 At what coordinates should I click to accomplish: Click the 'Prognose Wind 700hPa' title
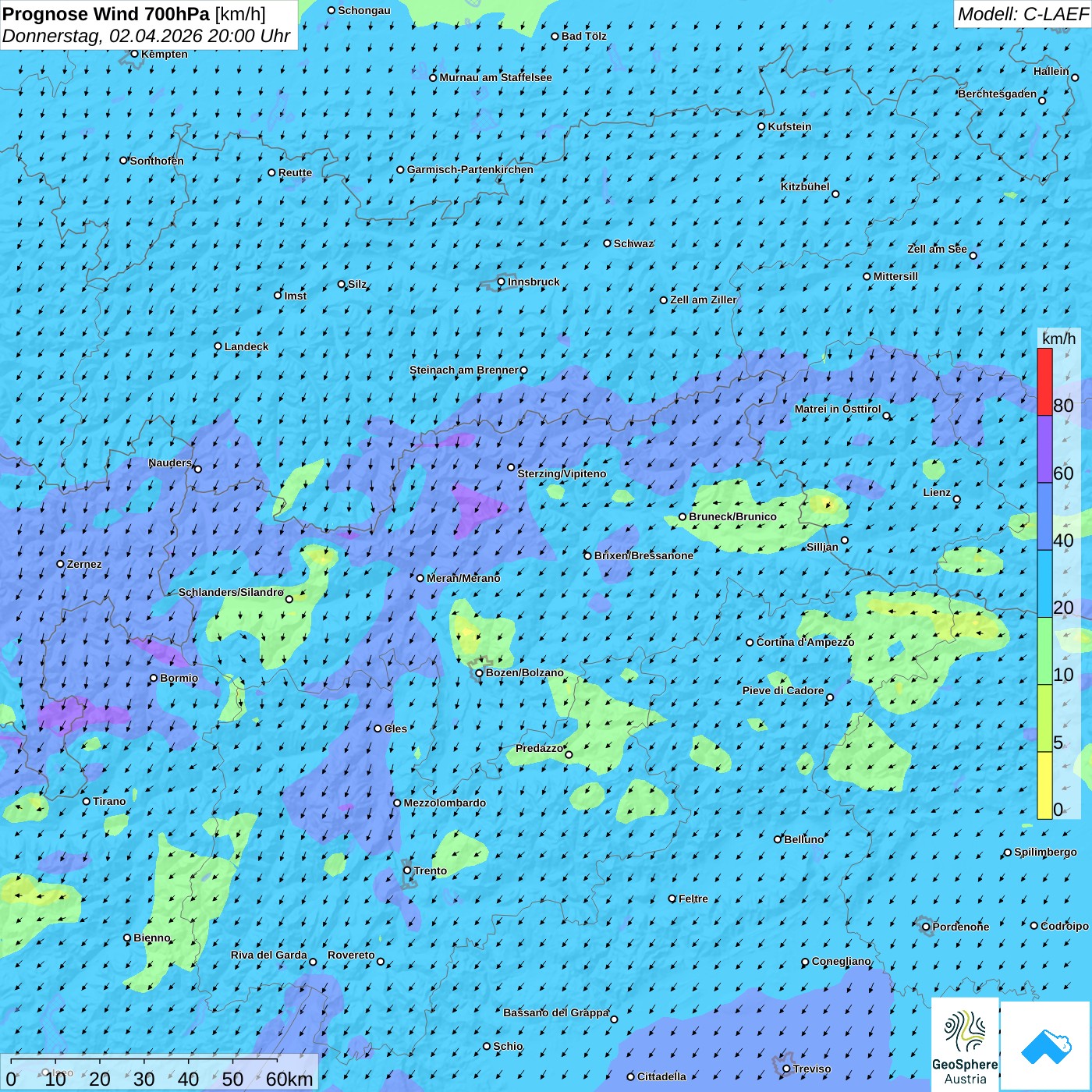coord(106,13)
